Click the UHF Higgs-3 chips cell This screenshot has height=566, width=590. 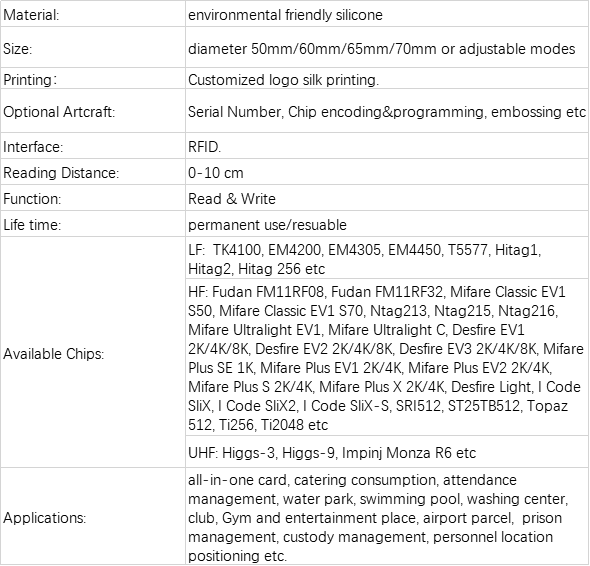click(387, 452)
